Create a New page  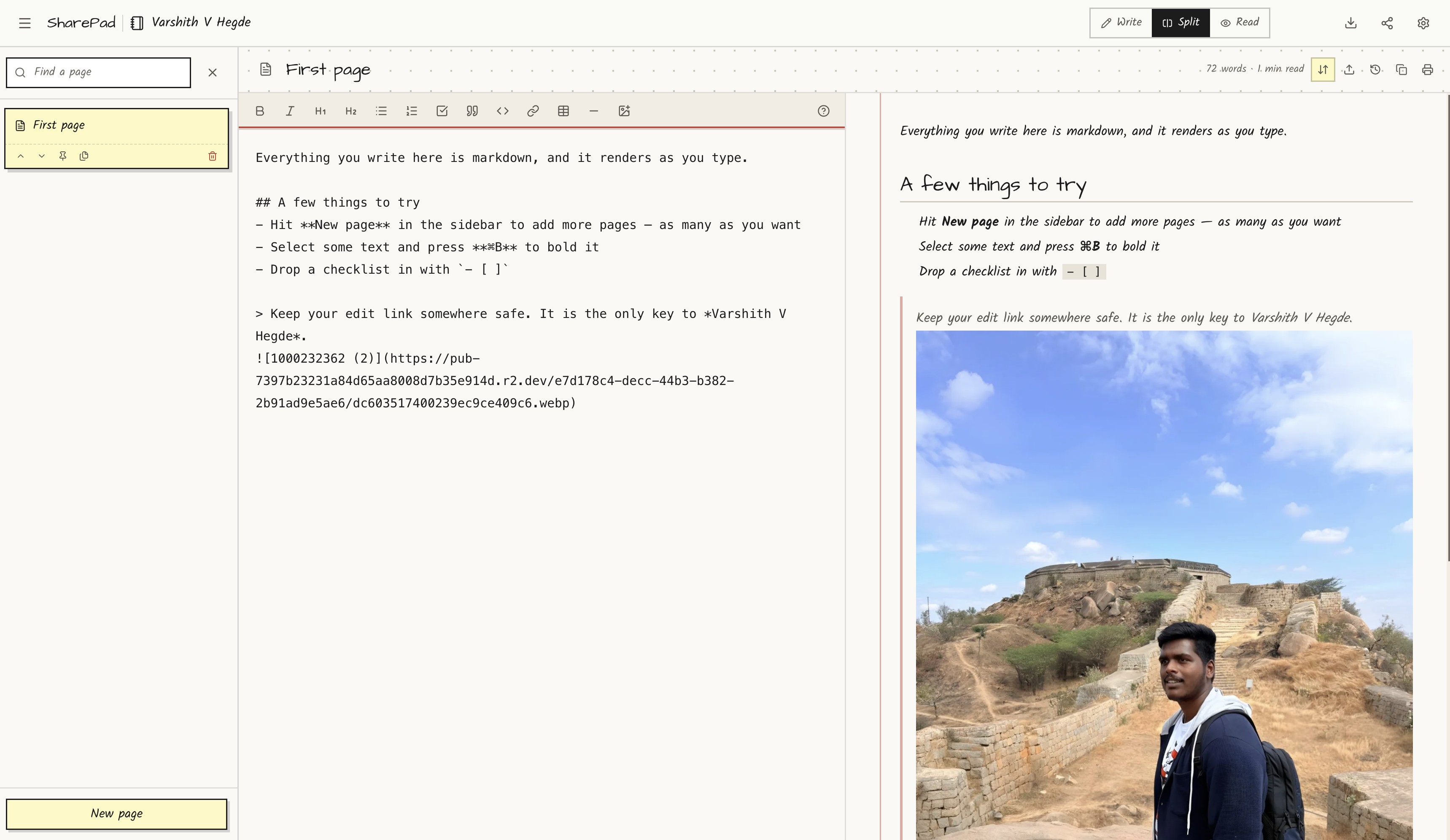pos(117,813)
